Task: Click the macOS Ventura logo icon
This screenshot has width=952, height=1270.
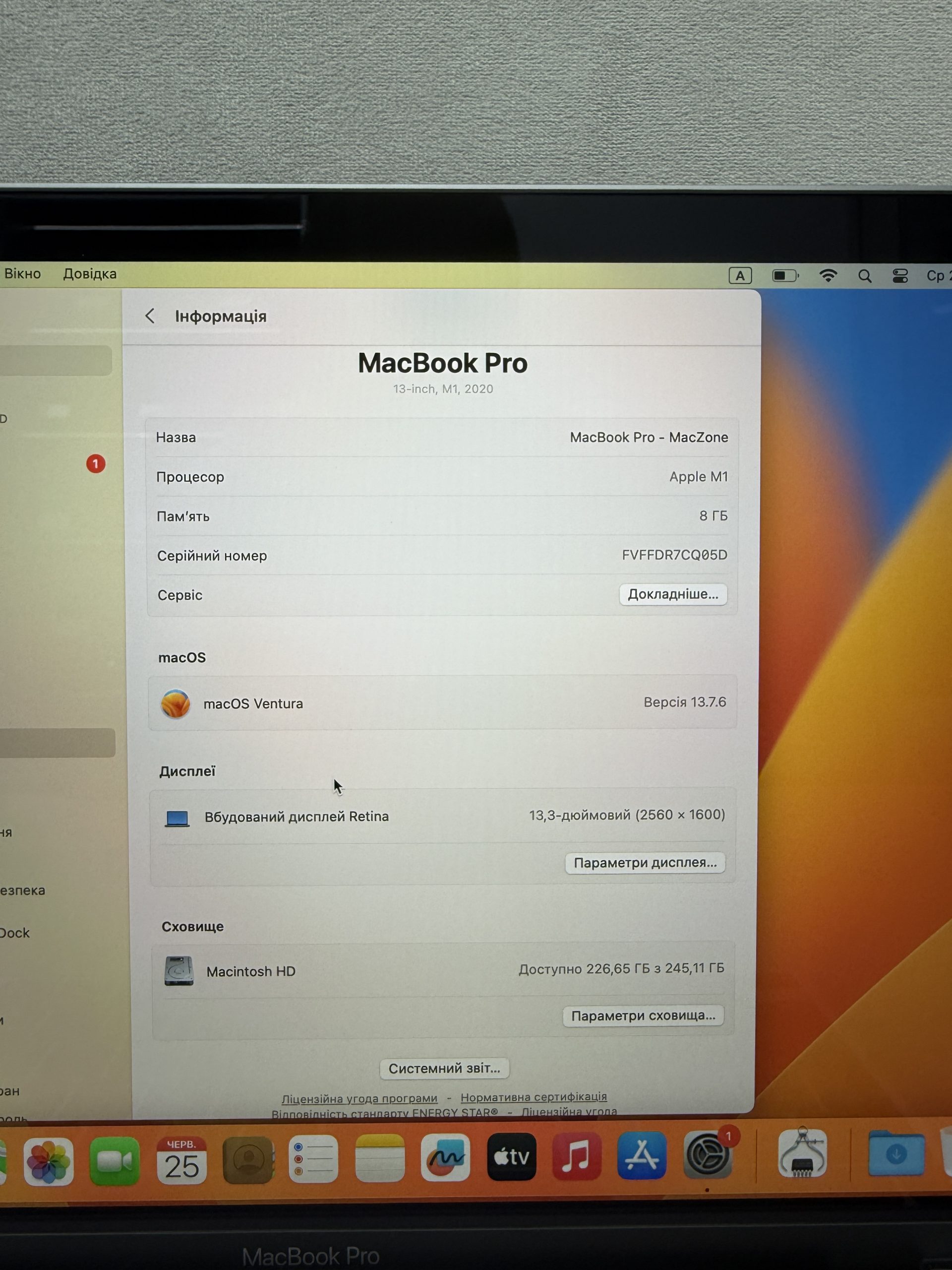Action: pyautogui.click(x=176, y=703)
